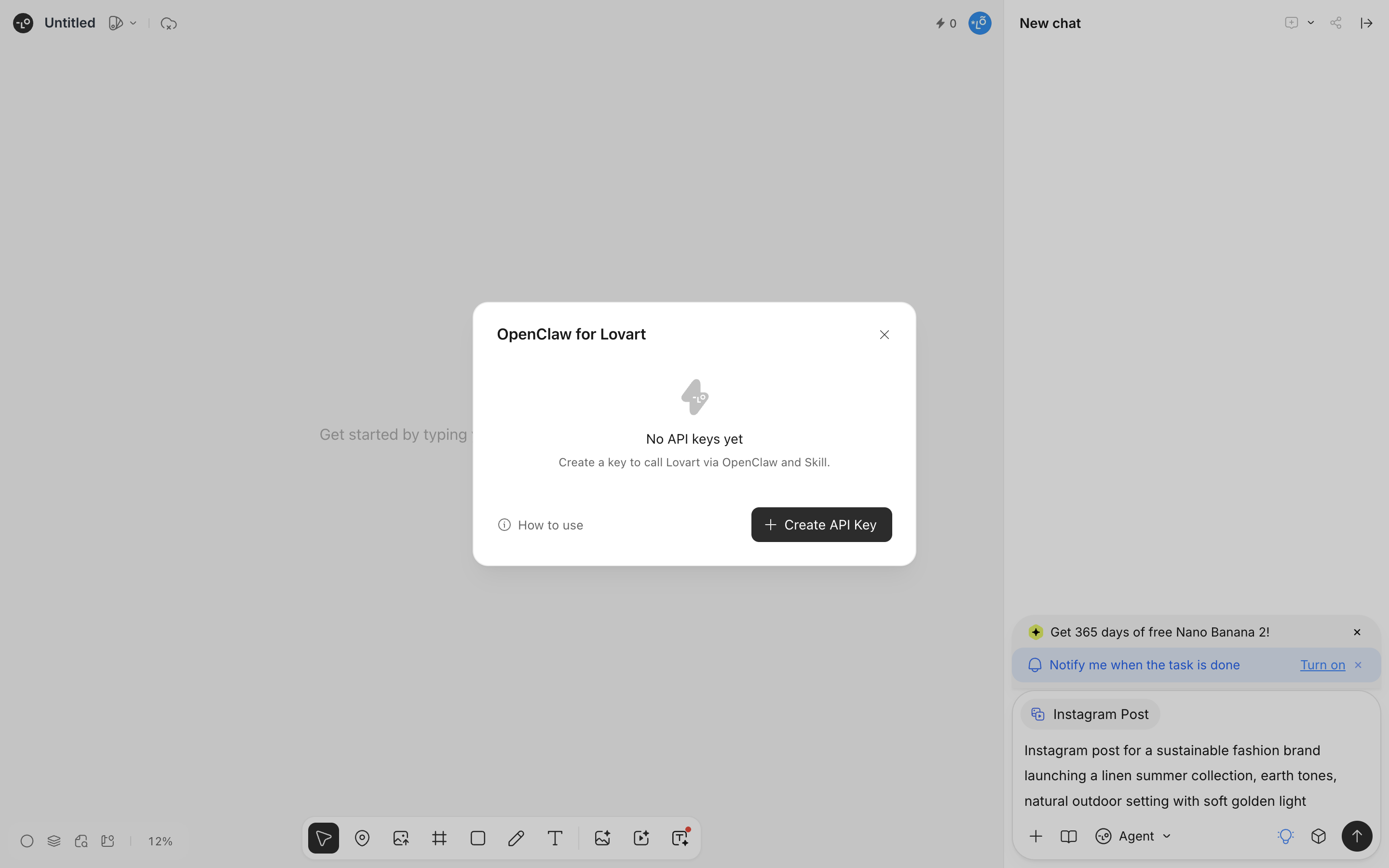Screen dimensions: 1389x868
Task: Click the search files icon in bottom bar
Action: click(x=81, y=841)
